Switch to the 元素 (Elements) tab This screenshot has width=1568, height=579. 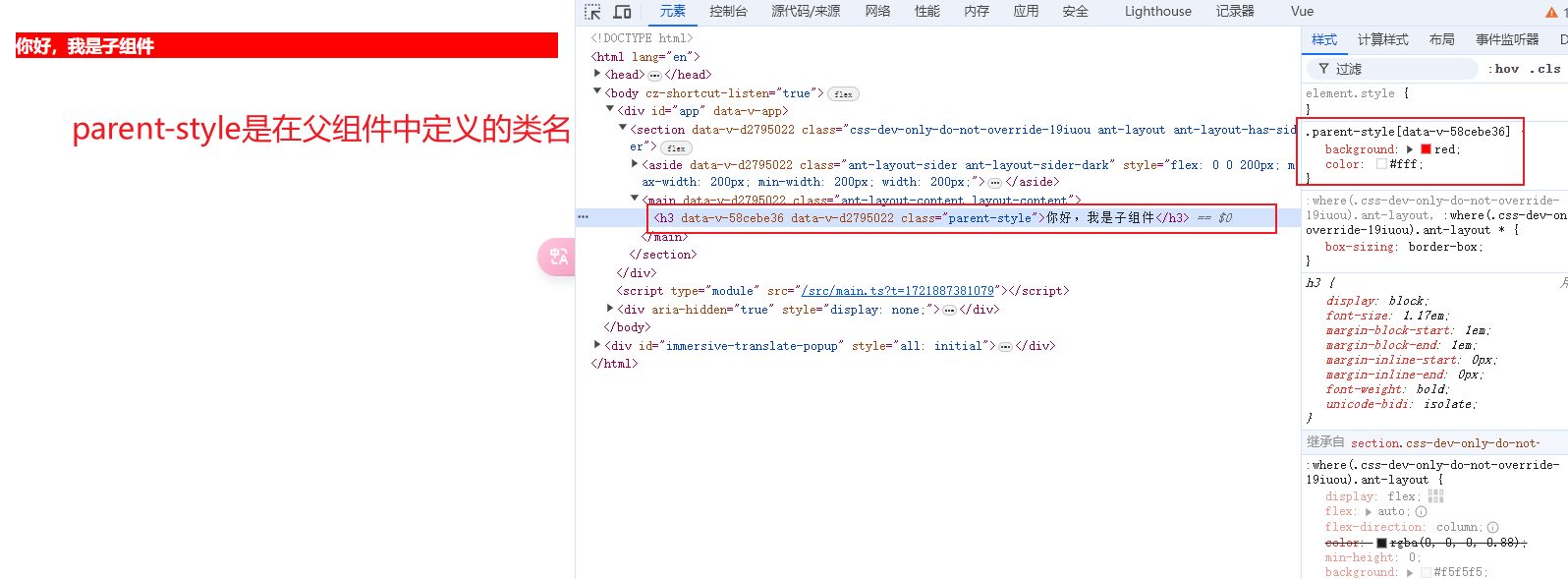point(673,12)
